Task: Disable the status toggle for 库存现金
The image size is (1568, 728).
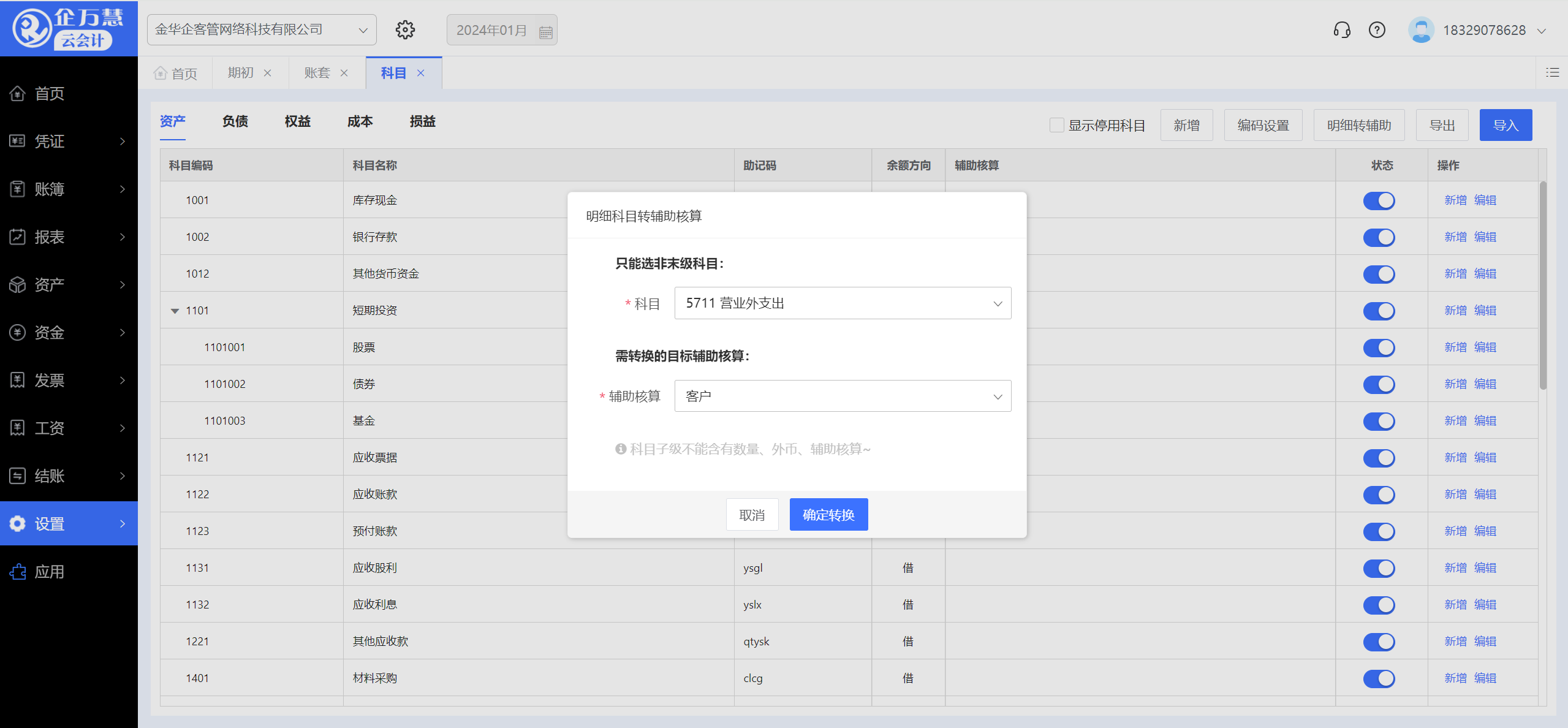Action: pos(1379,200)
